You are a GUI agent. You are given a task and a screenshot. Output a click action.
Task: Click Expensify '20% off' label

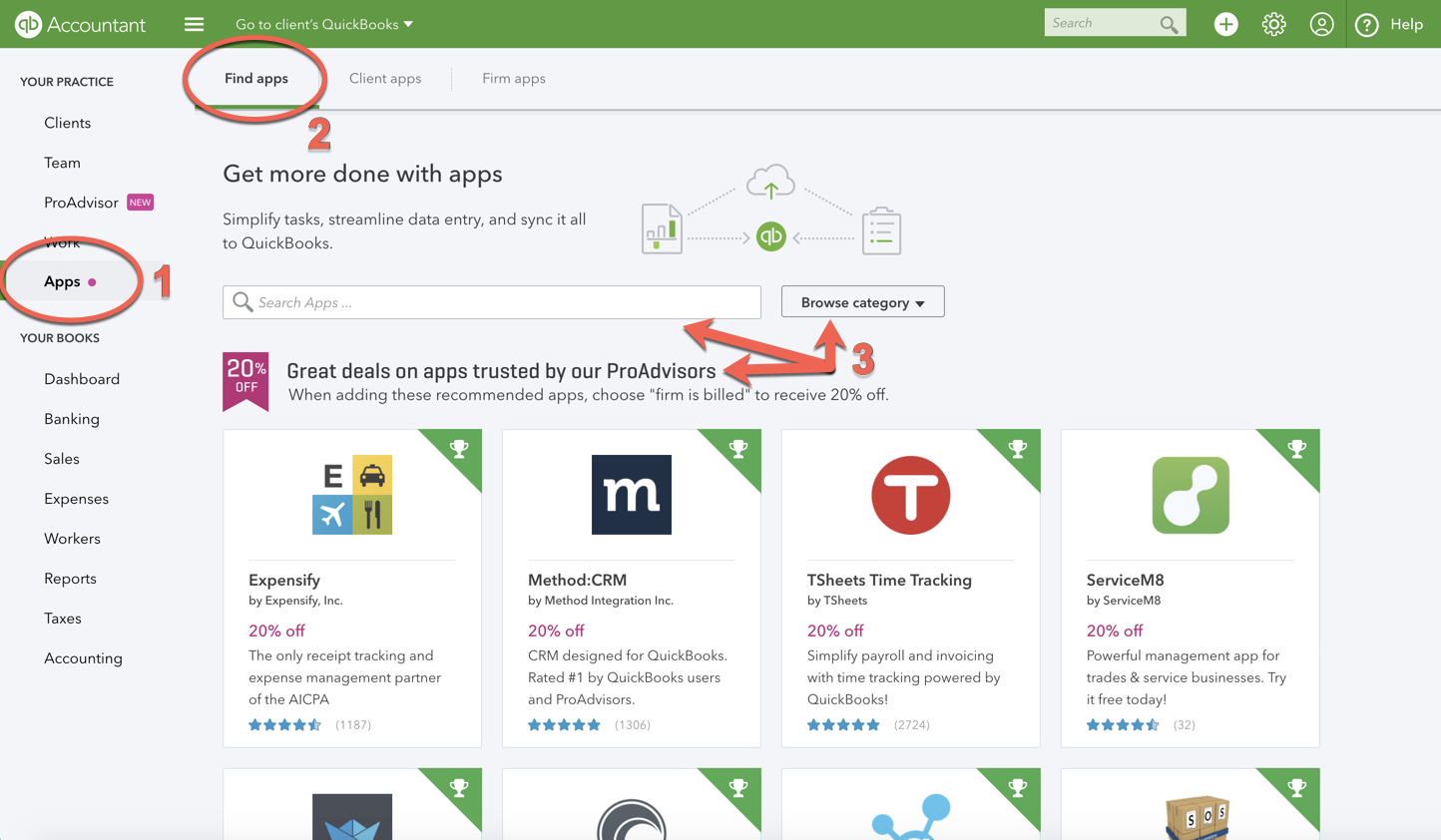coord(276,630)
